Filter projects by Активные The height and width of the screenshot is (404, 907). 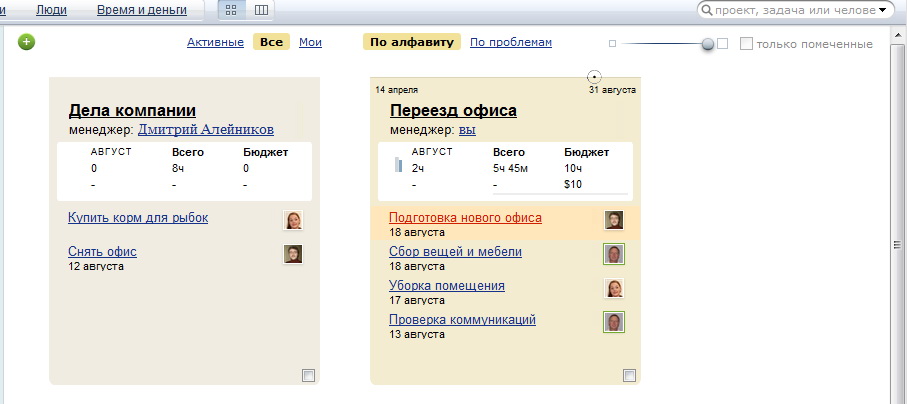pos(215,42)
